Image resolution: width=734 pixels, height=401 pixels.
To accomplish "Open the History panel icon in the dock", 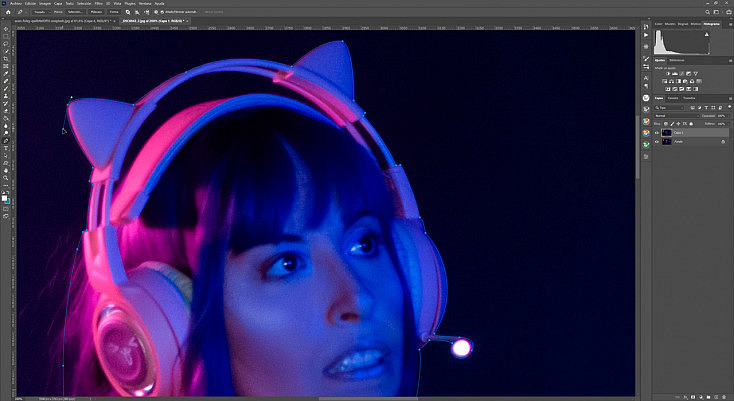I will pos(646,26).
